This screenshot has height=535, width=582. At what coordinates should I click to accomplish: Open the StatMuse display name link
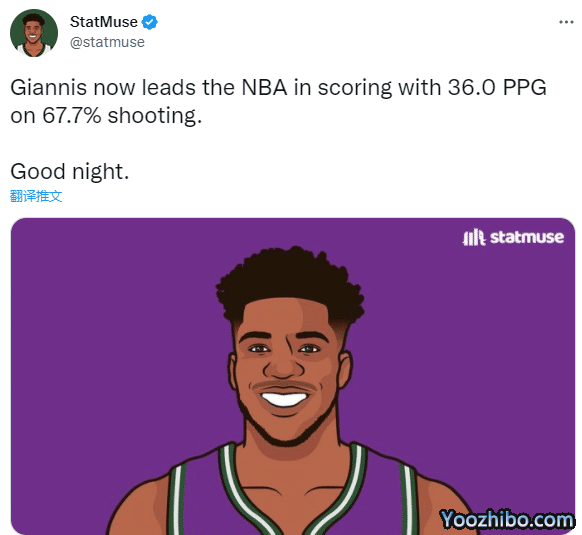click(x=104, y=22)
